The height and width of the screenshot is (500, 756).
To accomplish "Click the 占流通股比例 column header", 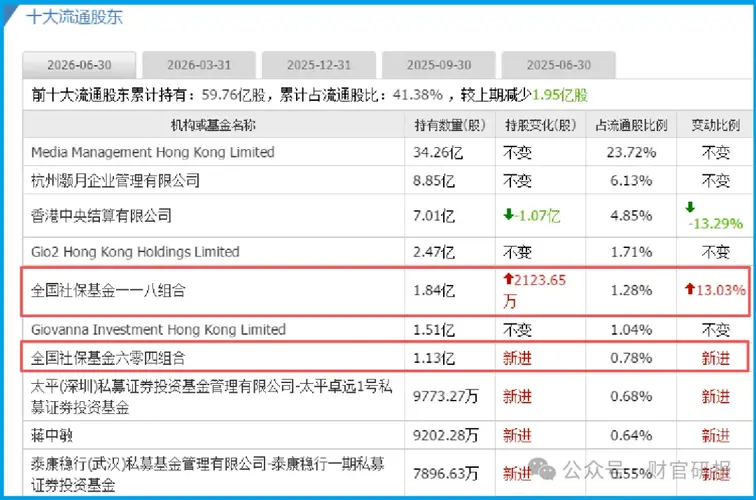I will (631, 125).
